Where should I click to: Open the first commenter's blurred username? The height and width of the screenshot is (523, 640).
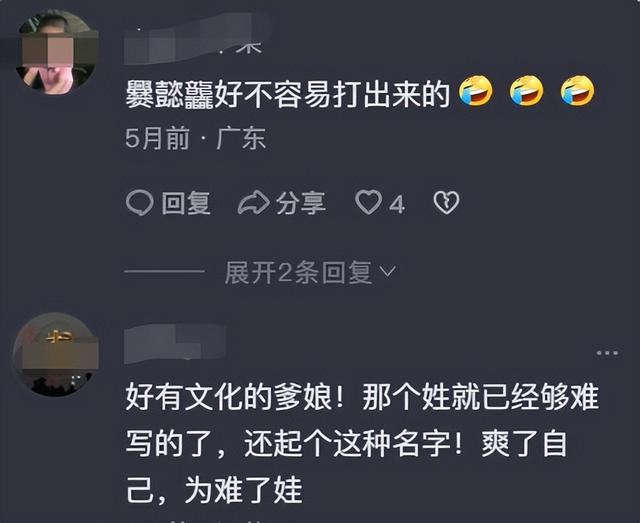[x=196, y=39]
